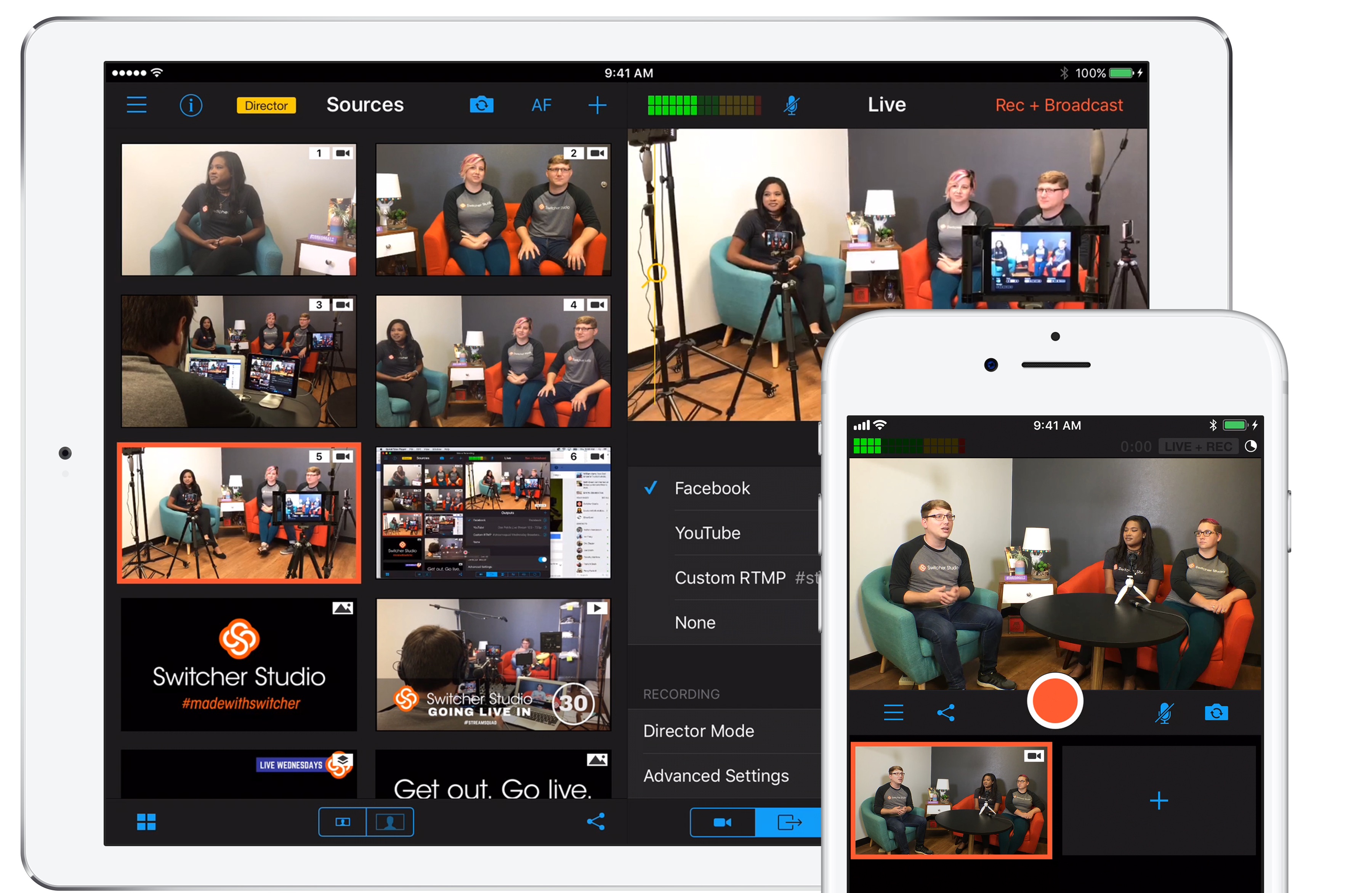Select the Facebook broadcast option
1372x893 pixels.
[x=712, y=488]
